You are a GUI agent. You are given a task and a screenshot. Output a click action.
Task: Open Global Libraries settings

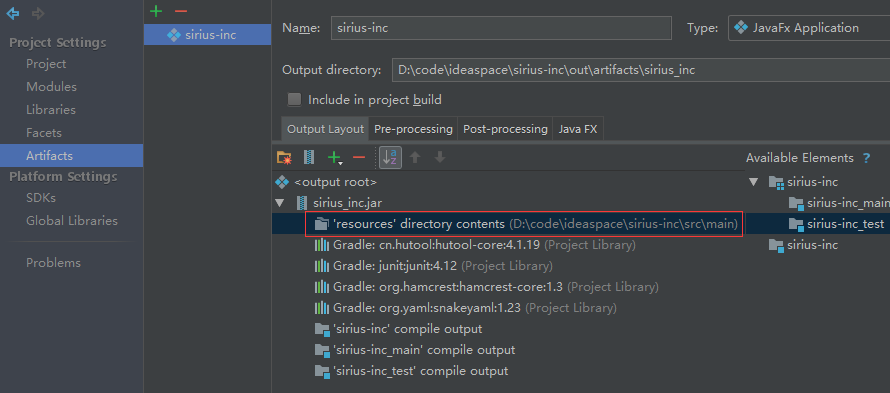[72, 221]
